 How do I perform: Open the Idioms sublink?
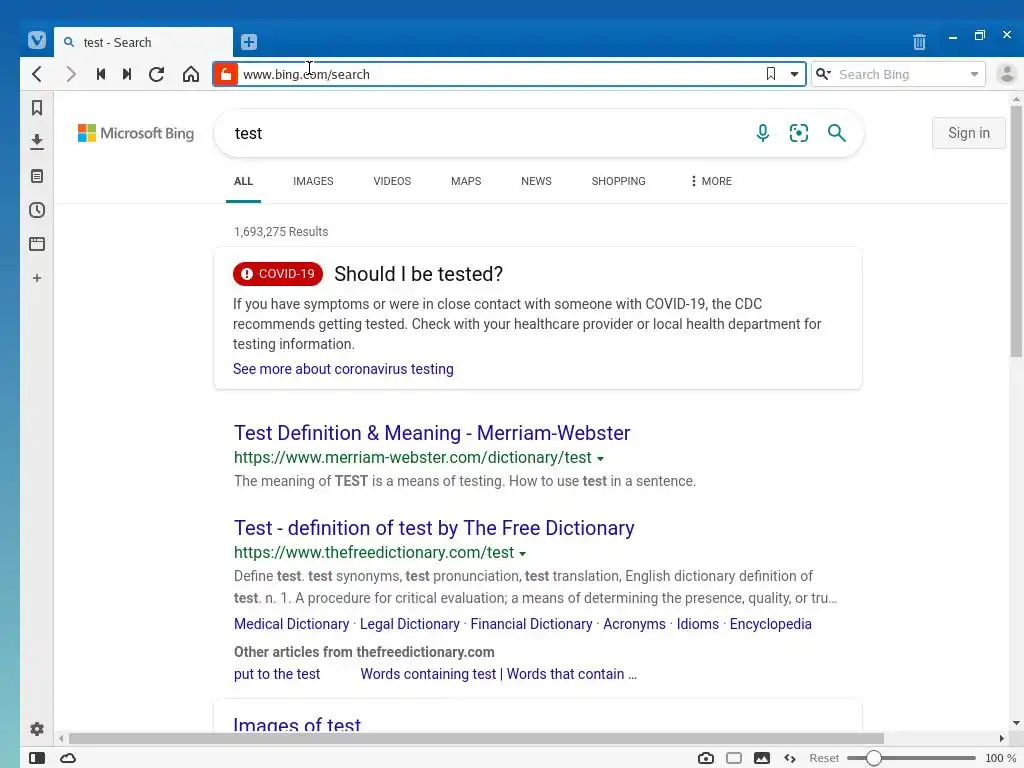pyautogui.click(x=697, y=624)
